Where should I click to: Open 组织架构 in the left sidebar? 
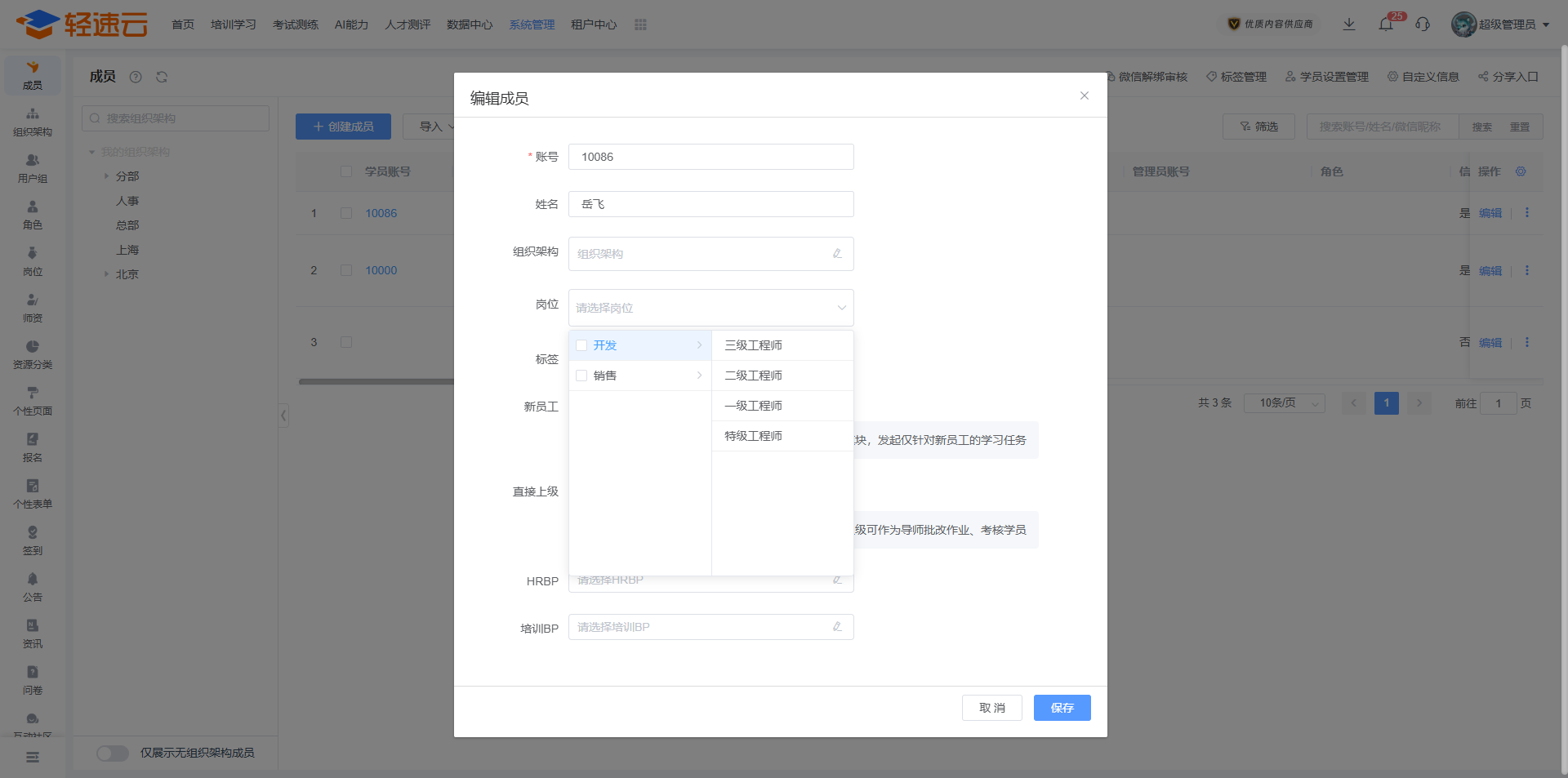[x=33, y=122]
